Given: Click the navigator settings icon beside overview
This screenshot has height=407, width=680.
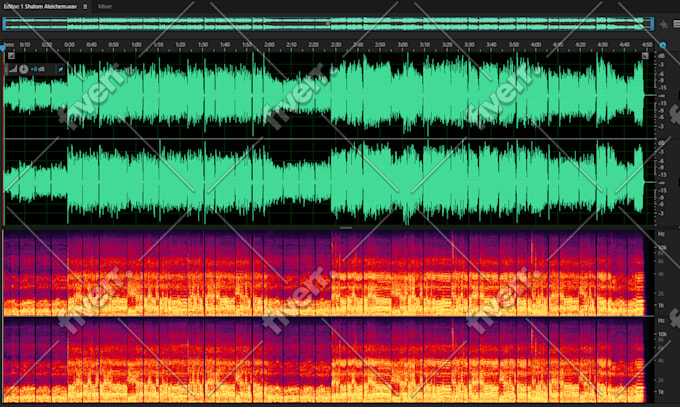Looking at the screenshot, I should [664, 24].
